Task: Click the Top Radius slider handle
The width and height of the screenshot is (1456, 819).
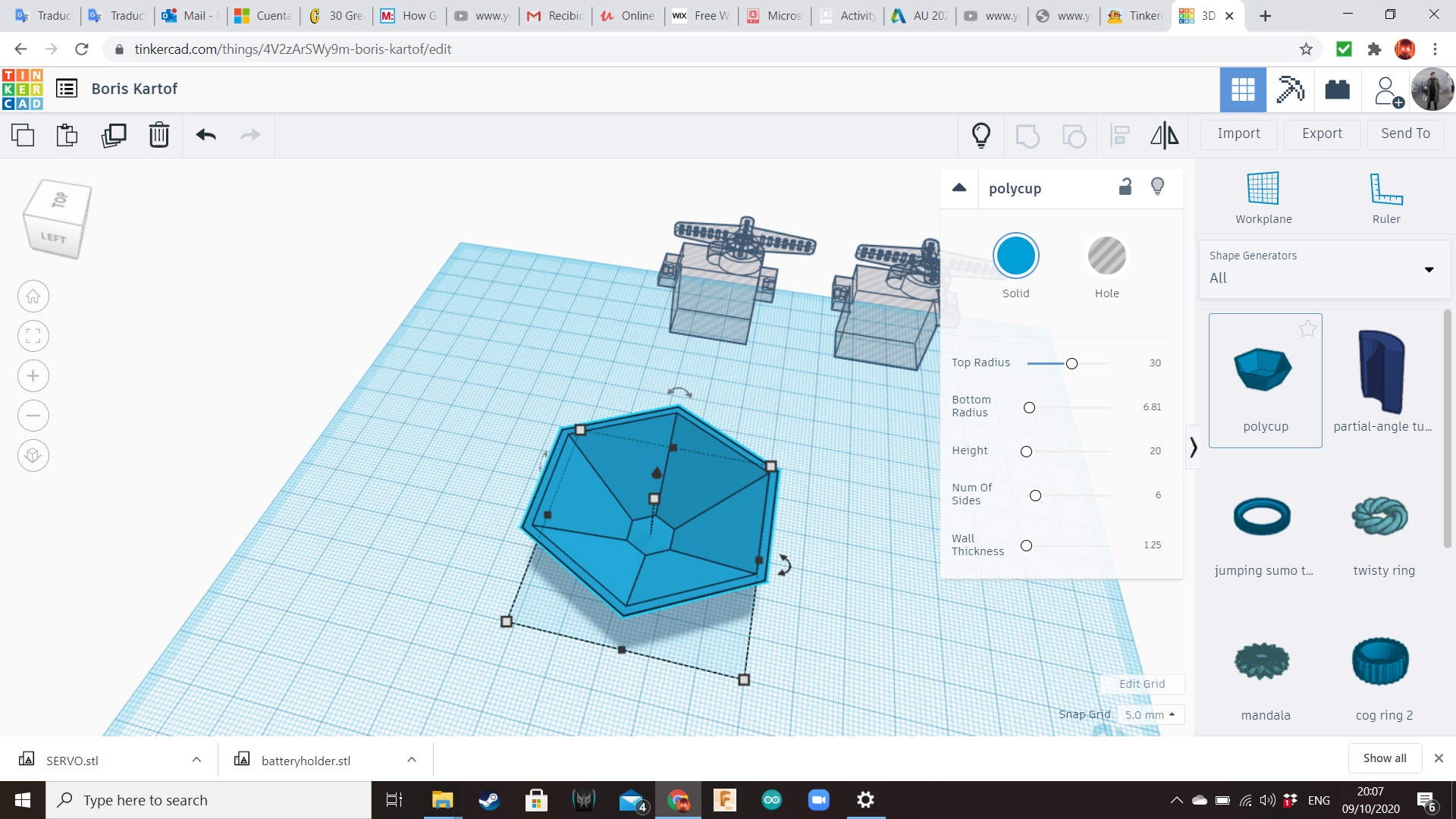Action: (x=1072, y=364)
